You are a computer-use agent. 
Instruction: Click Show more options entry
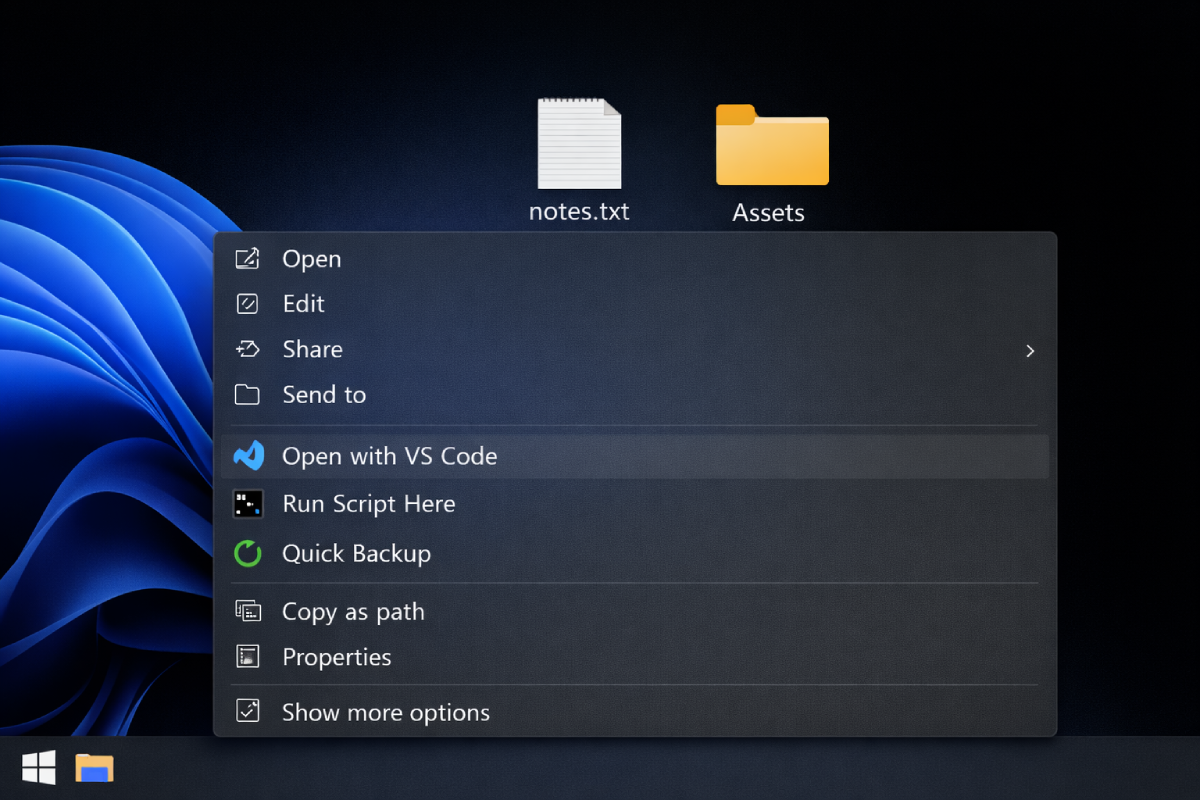pyautogui.click(x=386, y=712)
